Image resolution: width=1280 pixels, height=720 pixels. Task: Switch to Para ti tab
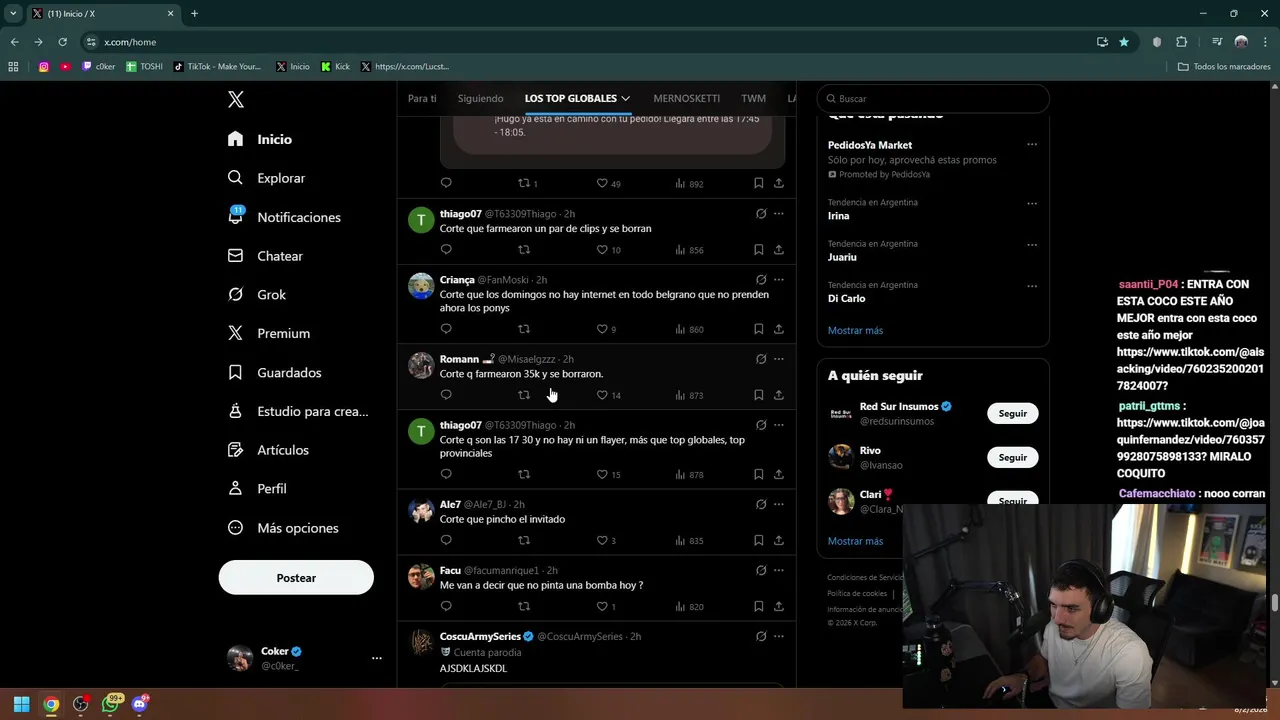[x=422, y=98]
